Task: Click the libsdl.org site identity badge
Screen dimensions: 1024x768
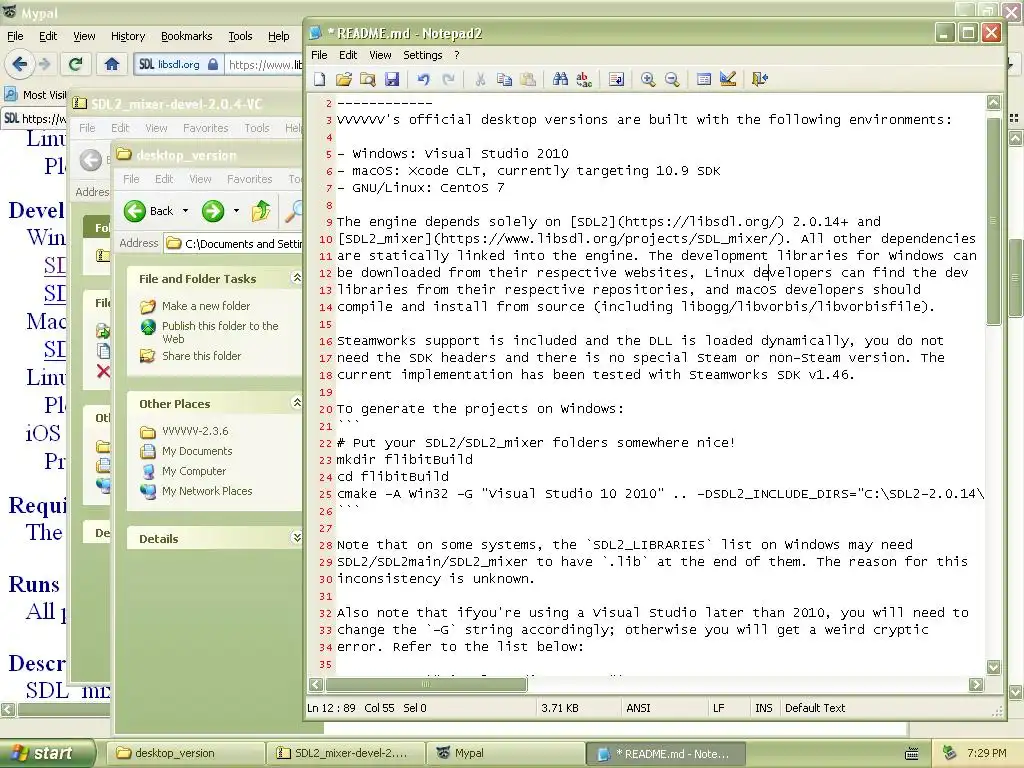Action: coord(178,64)
